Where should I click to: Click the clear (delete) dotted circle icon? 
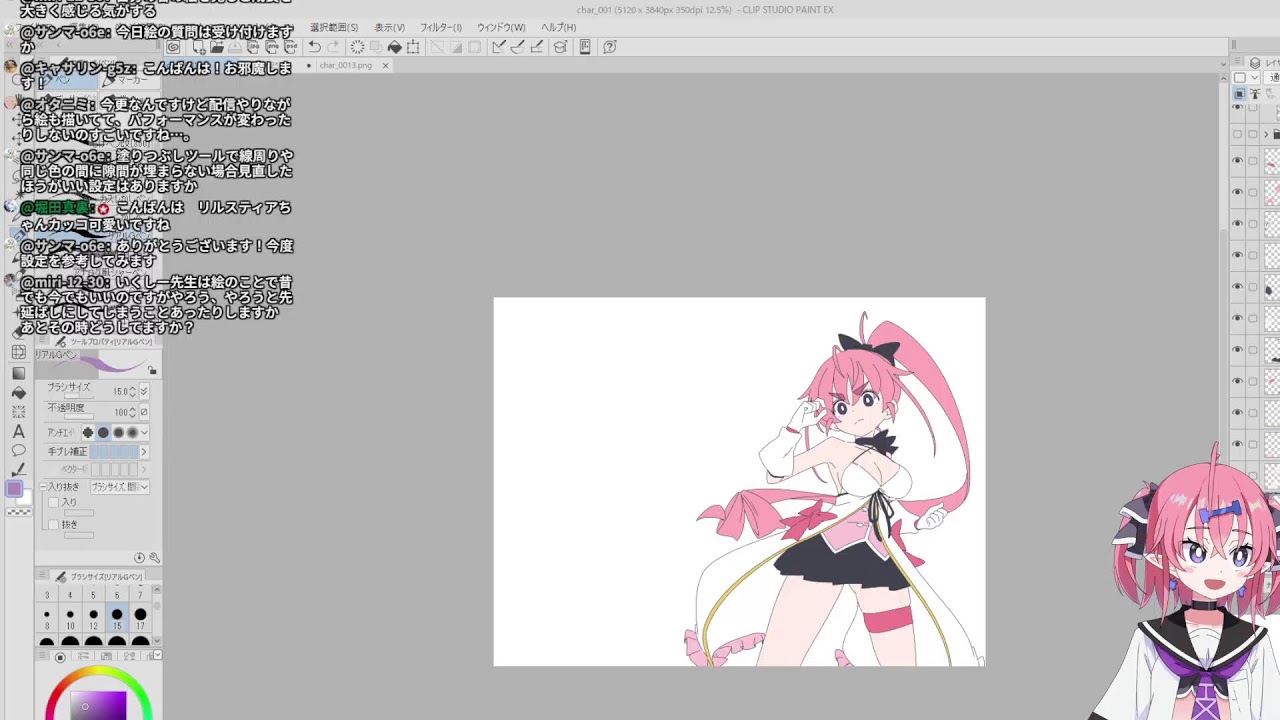pyautogui.click(x=357, y=47)
